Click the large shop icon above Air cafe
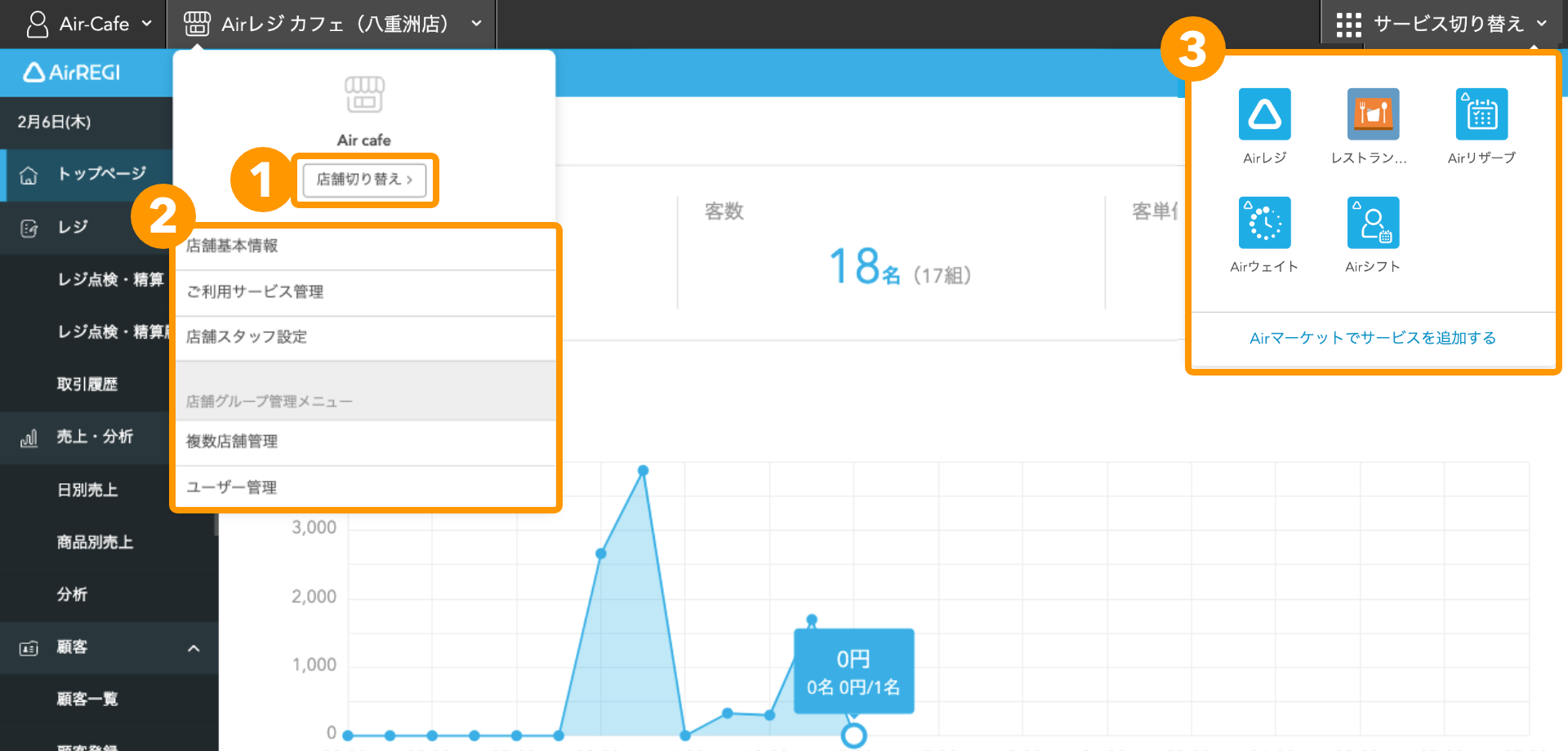 [x=364, y=95]
